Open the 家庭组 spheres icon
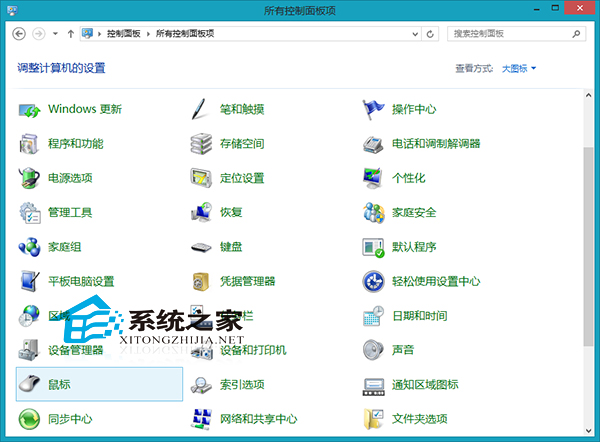The image size is (600, 442). 29,247
